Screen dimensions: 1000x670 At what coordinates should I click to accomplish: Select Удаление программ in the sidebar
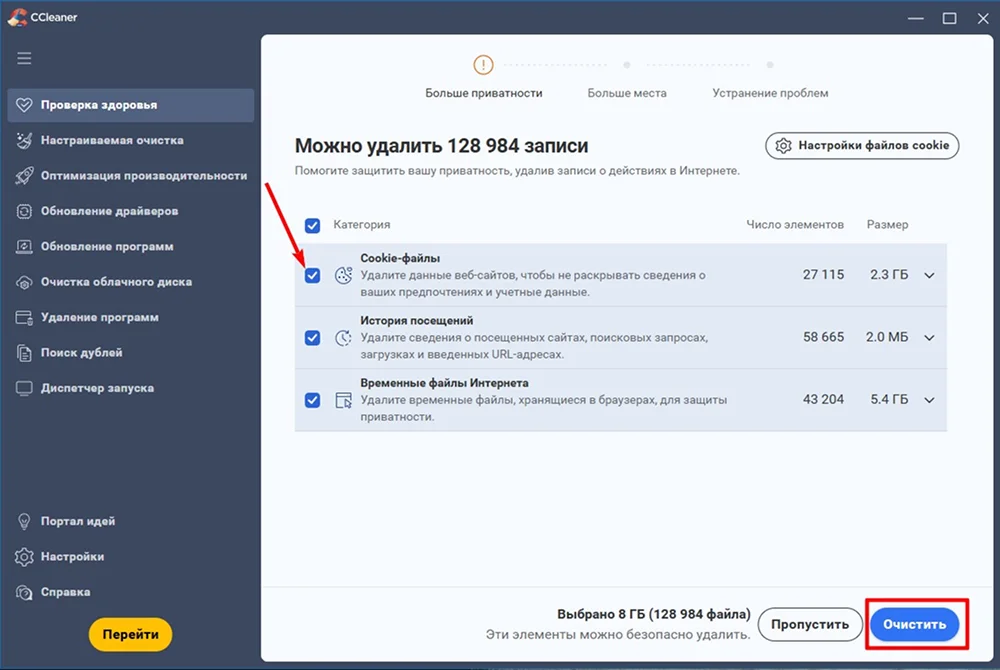pyautogui.click(x=99, y=317)
